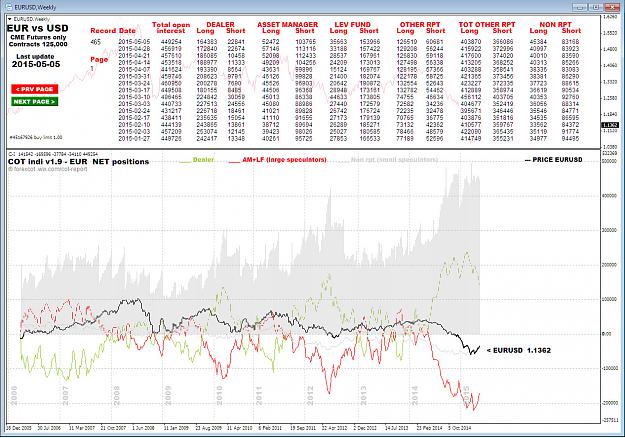
Task: Click the buy limit 1.00 order label
Action: (x=36, y=137)
